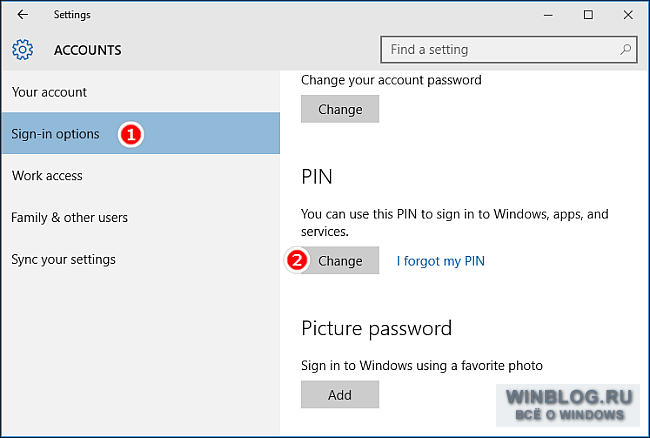Screen dimensions: 650x438
Task: Go back with the back arrow
Action: 22,15
